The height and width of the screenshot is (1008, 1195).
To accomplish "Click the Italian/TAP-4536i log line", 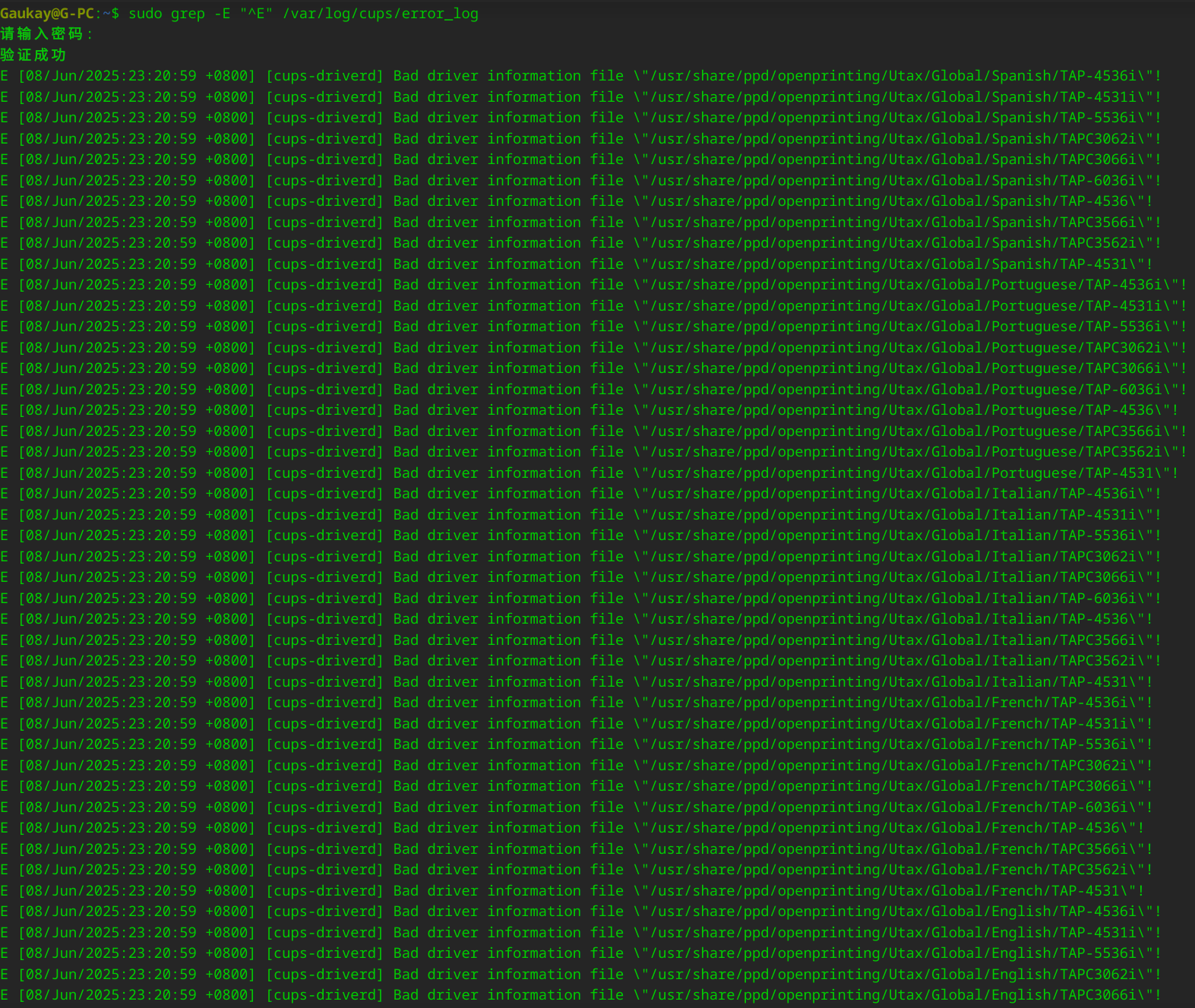I will (580, 494).
